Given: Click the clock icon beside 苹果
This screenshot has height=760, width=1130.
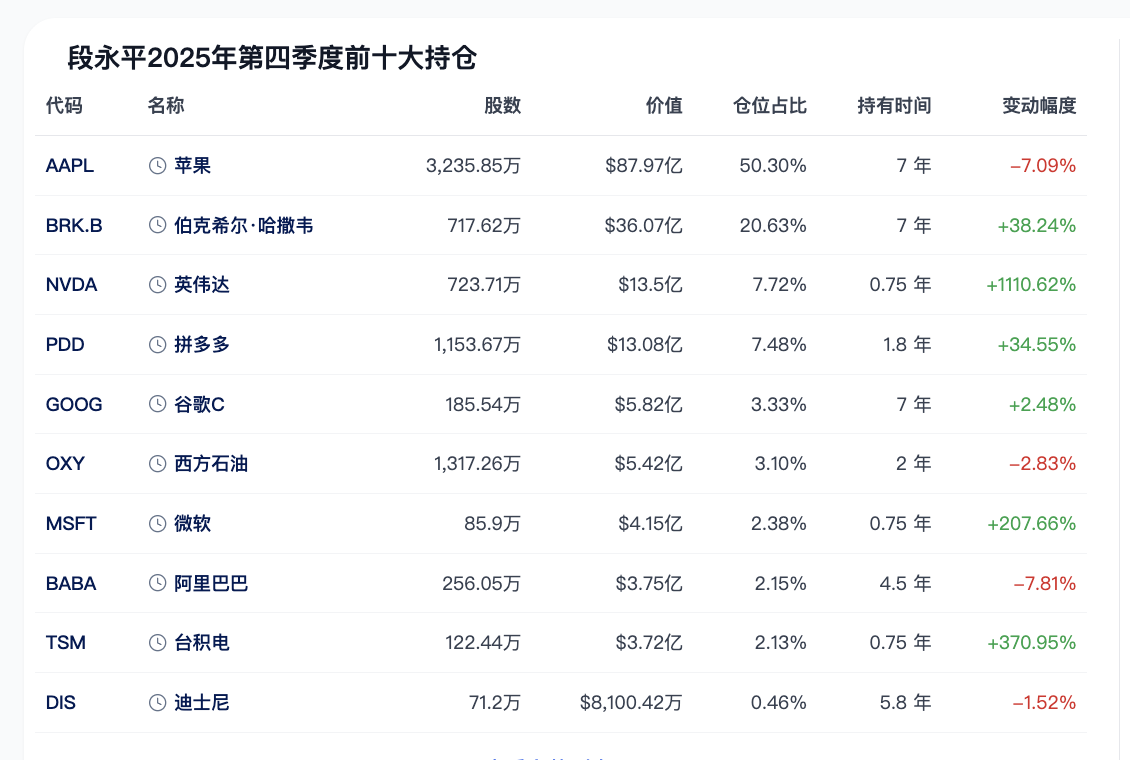Looking at the screenshot, I should (157, 166).
